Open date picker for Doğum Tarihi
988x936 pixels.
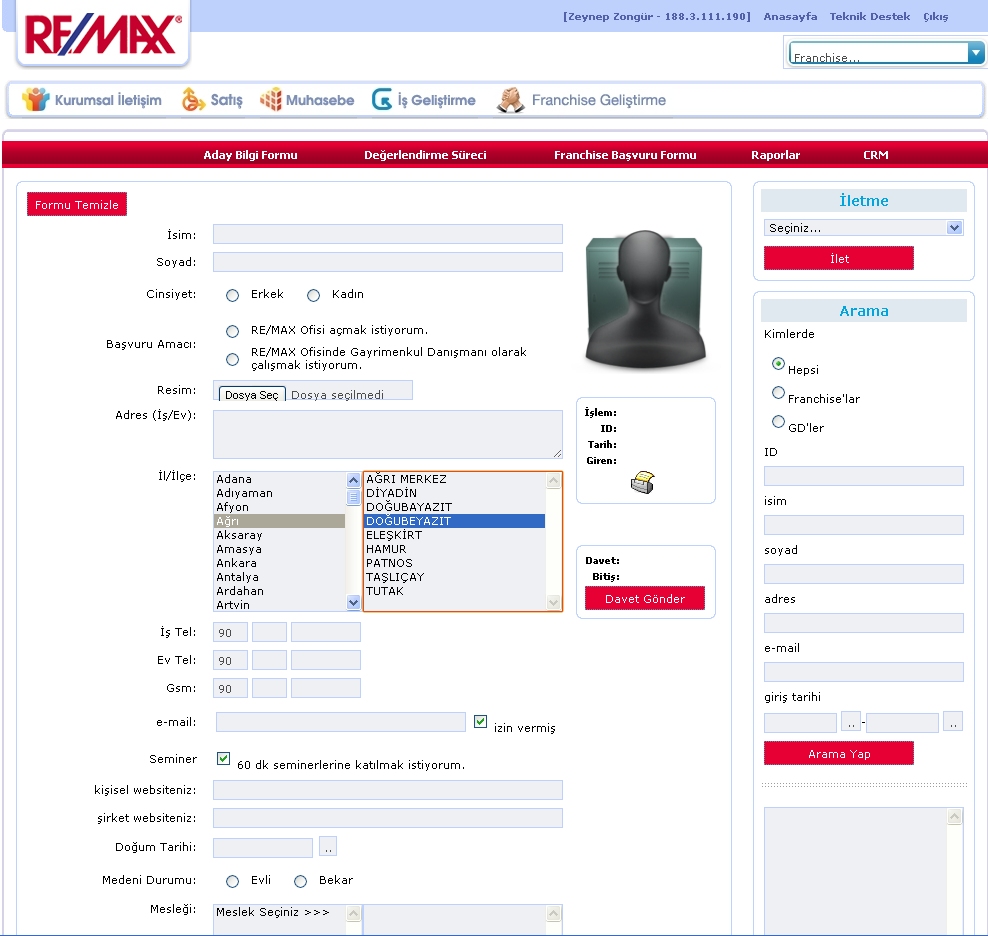pos(328,846)
